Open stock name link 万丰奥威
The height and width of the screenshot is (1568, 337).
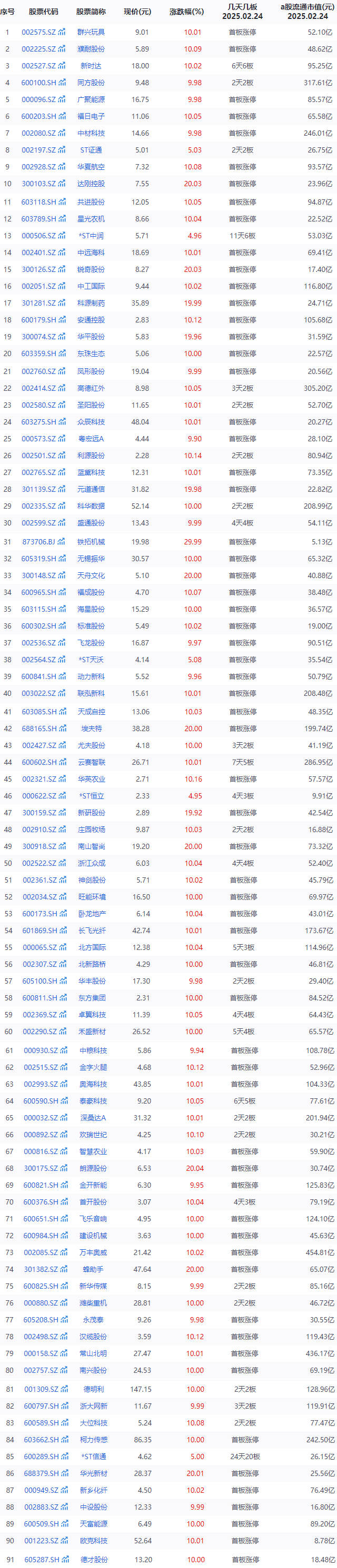pyautogui.click(x=93, y=1252)
